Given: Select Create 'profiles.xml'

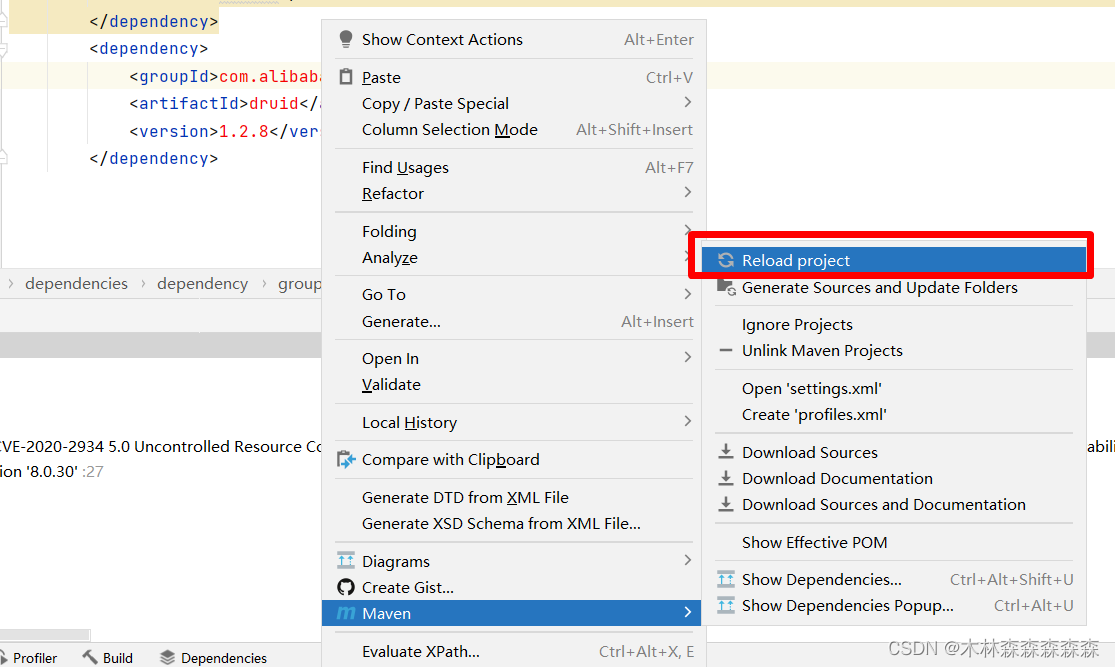Looking at the screenshot, I should (894, 415).
